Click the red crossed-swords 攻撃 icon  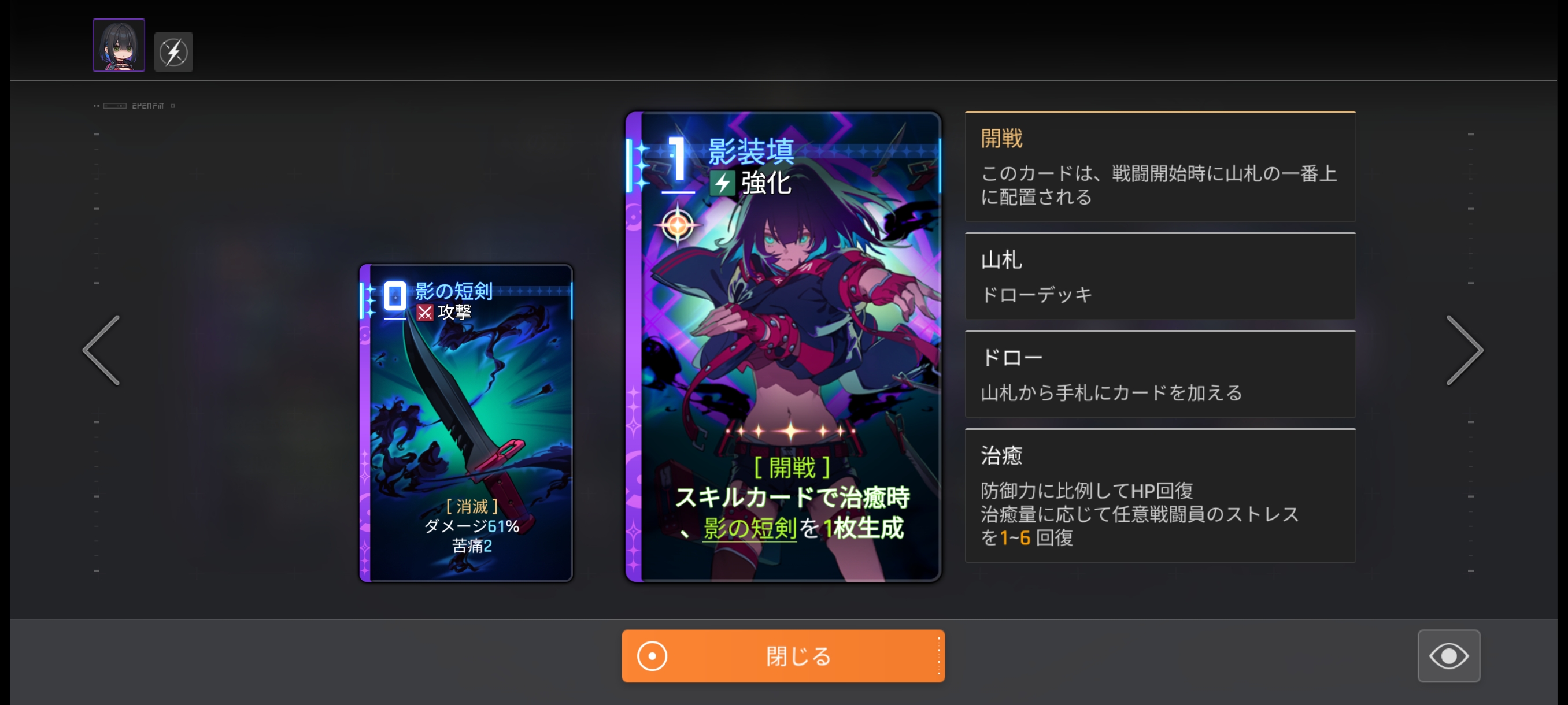[x=425, y=313]
